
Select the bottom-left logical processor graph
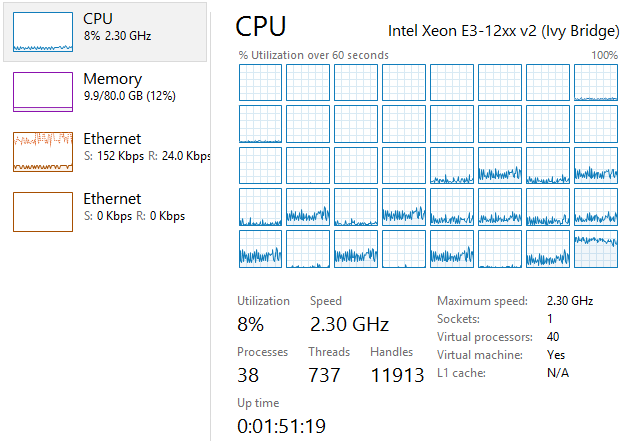260,249
